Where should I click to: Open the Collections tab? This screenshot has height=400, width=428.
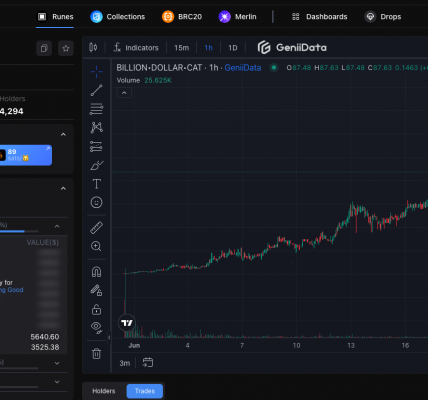click(118, 17)
